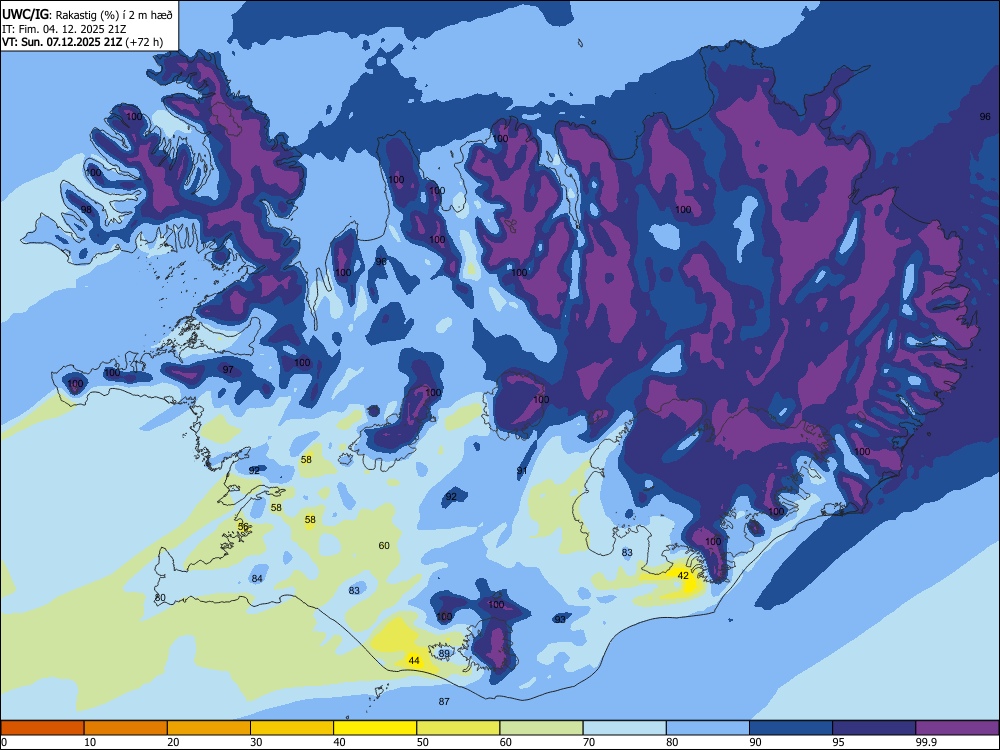Click the 'VT: Sun. 07.12.2025 21Z (+72 h)' line
Viewport: 1000px width, 750px height.
pyautogui.click(x=82, y=42)
